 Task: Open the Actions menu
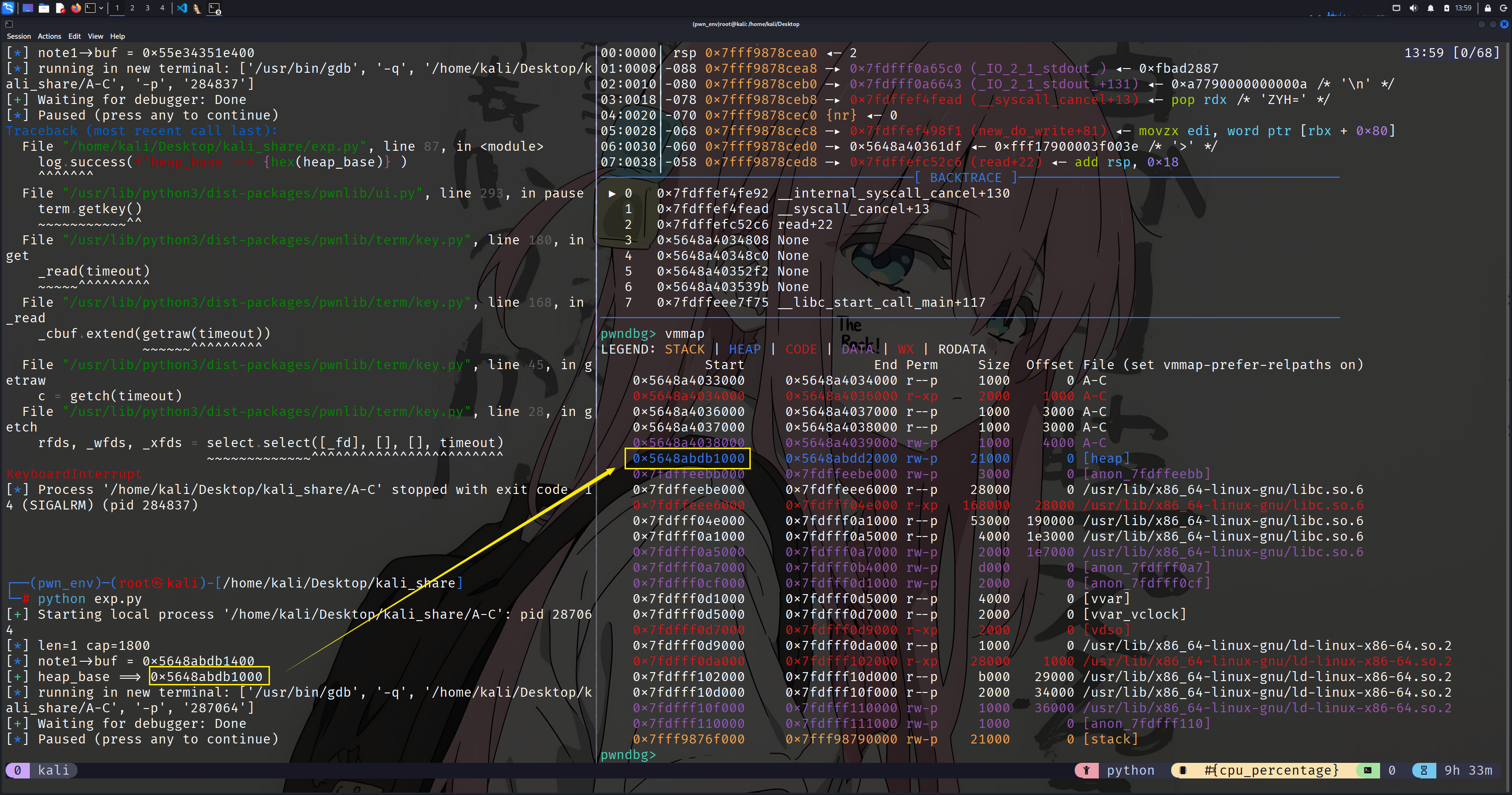pyautogui.click(x=49, y=36)
